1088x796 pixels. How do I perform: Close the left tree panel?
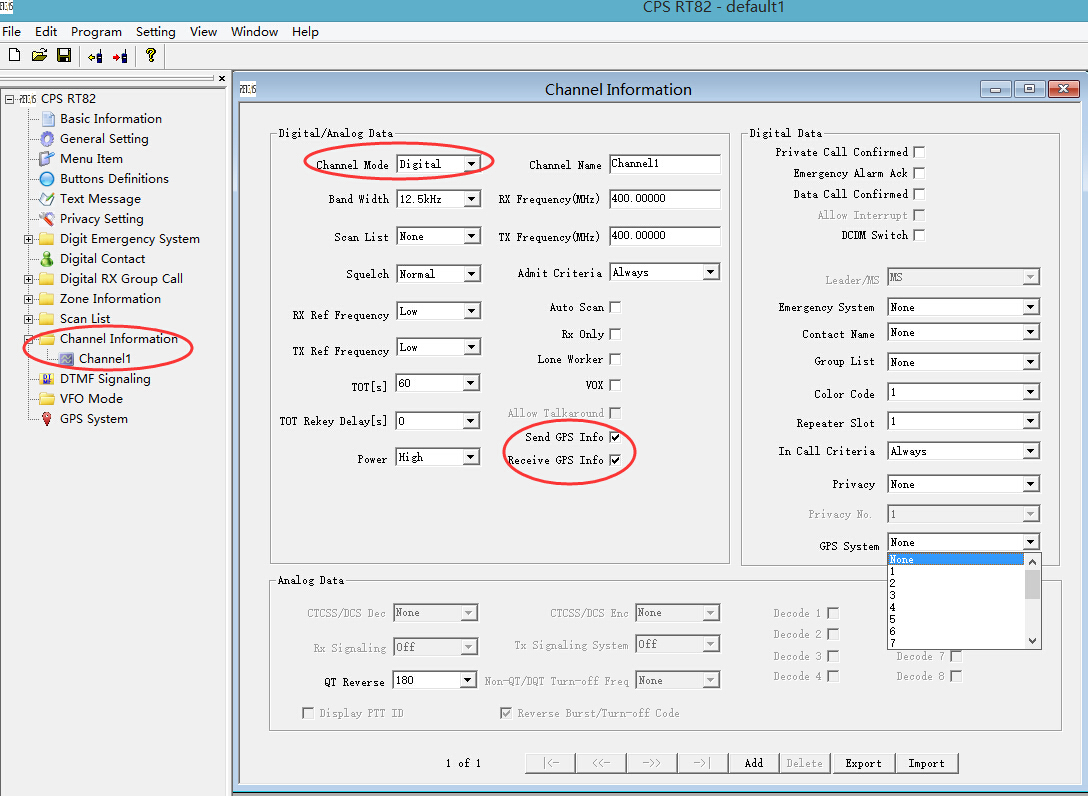tap(221, 78)
